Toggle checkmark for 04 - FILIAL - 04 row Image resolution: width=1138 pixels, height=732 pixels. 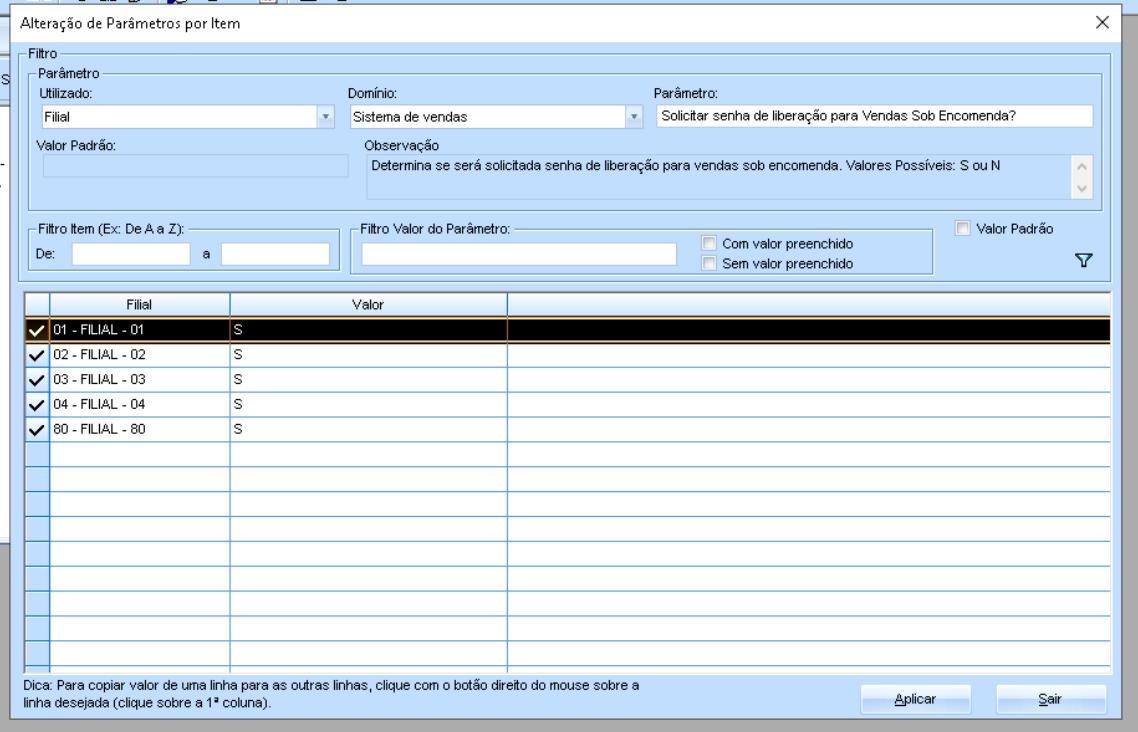point(37,405)
